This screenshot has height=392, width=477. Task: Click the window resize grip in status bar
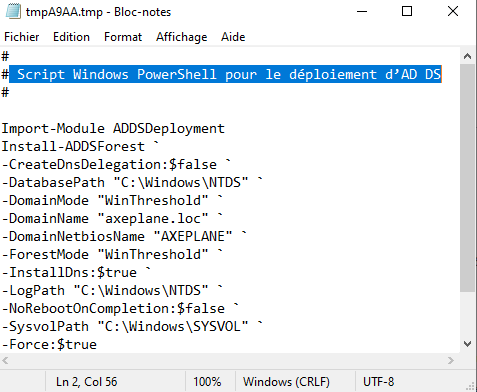(x=470, y=386)
